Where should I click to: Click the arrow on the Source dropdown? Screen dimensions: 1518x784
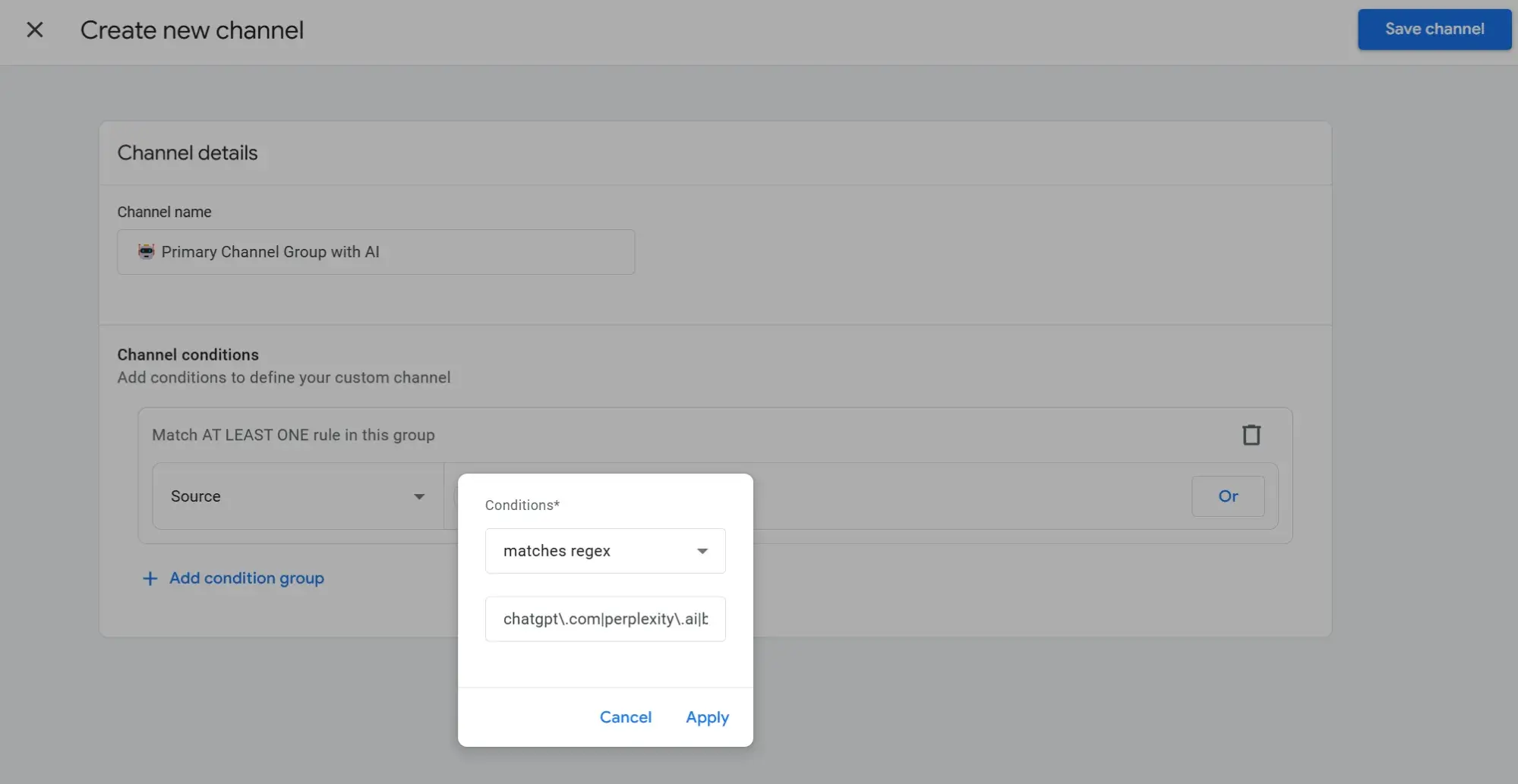click(419, 496)
